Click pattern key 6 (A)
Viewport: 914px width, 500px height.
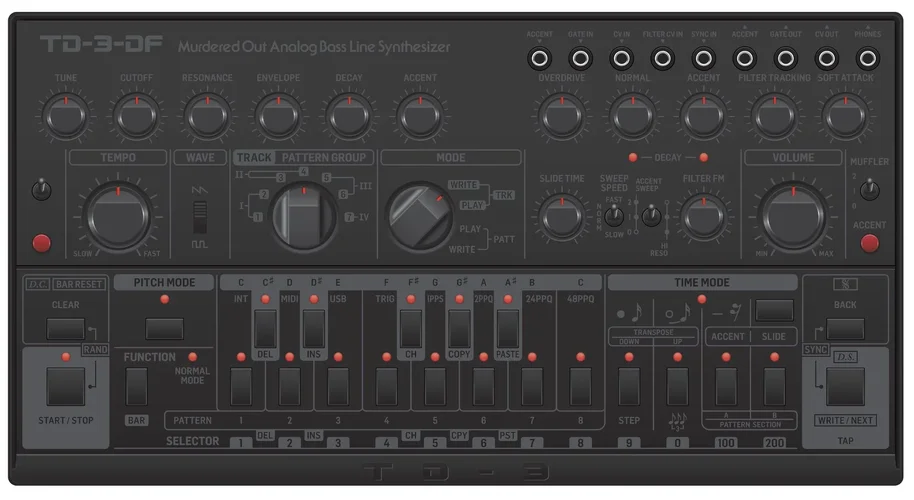pos(483,386)
